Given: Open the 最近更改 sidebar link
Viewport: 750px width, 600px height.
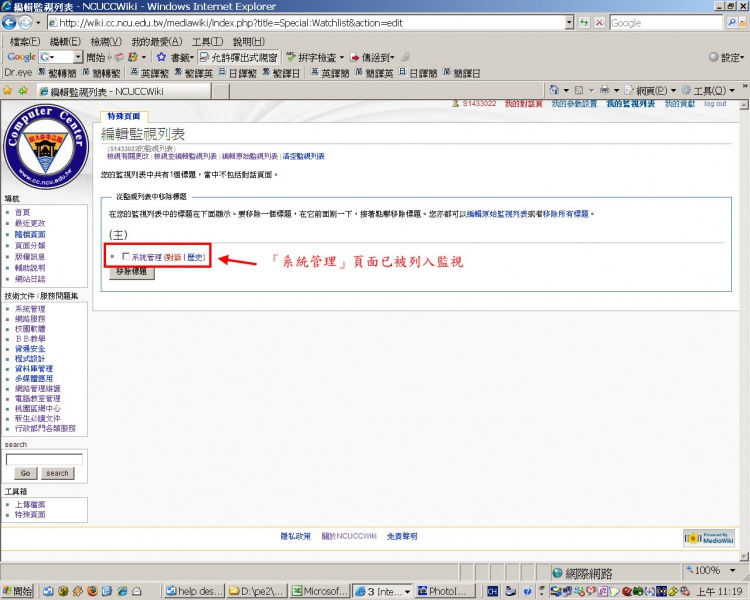Looking at the screenshot, I should coord(30,223).
